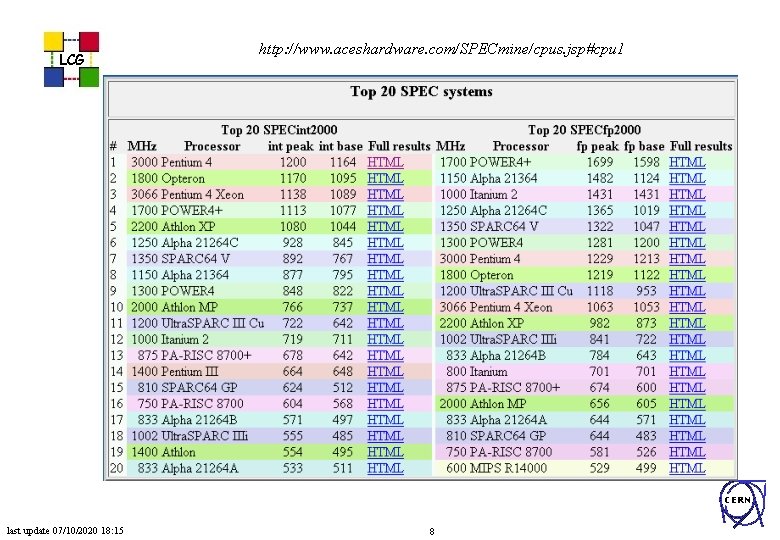The height and width of the screenshot is (540, 780).
Task: Click the 'last update 07/10/2020 18:15' footer text
Action: pyautogui.click(x=65, y=531)
